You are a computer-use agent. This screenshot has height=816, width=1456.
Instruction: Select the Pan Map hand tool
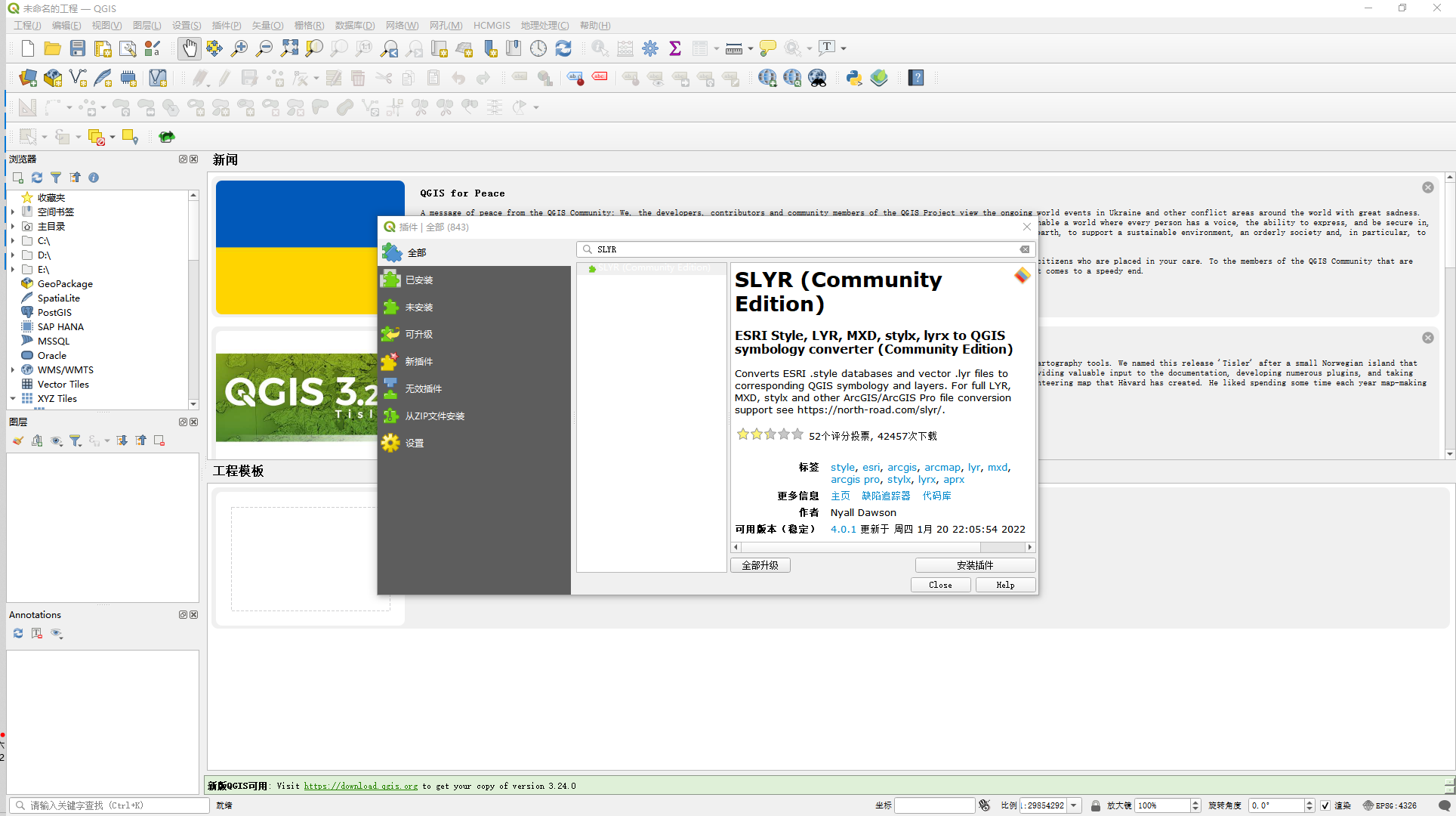pyautogui.click(x=189, y=48)
